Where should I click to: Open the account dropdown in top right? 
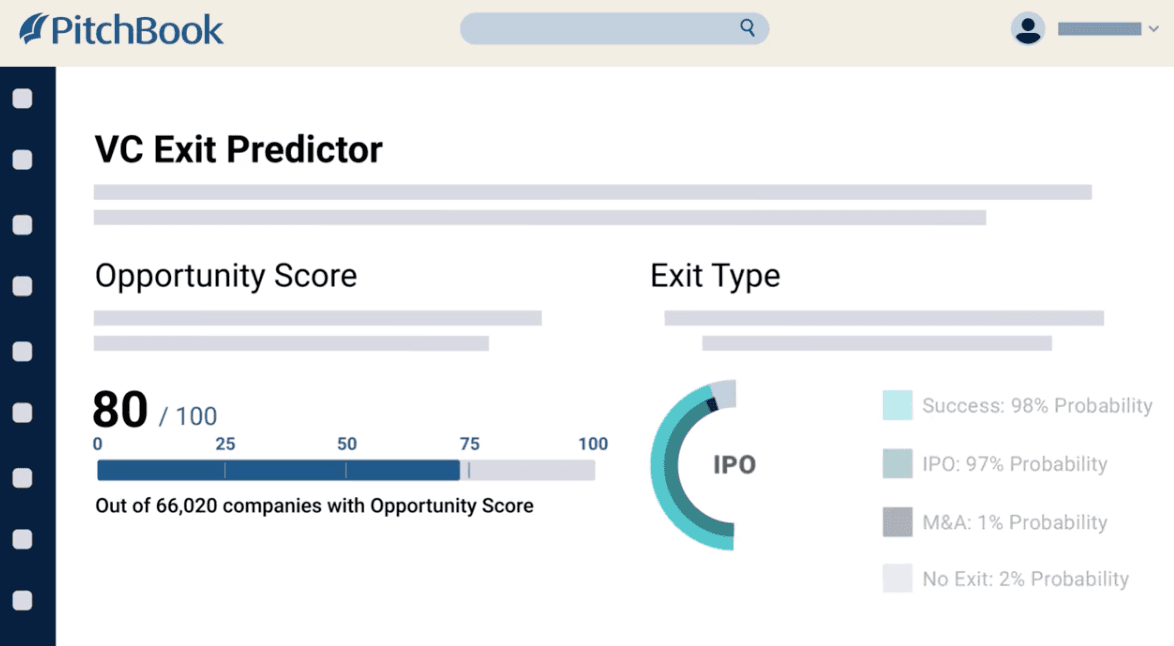(x=1152, y=29)
